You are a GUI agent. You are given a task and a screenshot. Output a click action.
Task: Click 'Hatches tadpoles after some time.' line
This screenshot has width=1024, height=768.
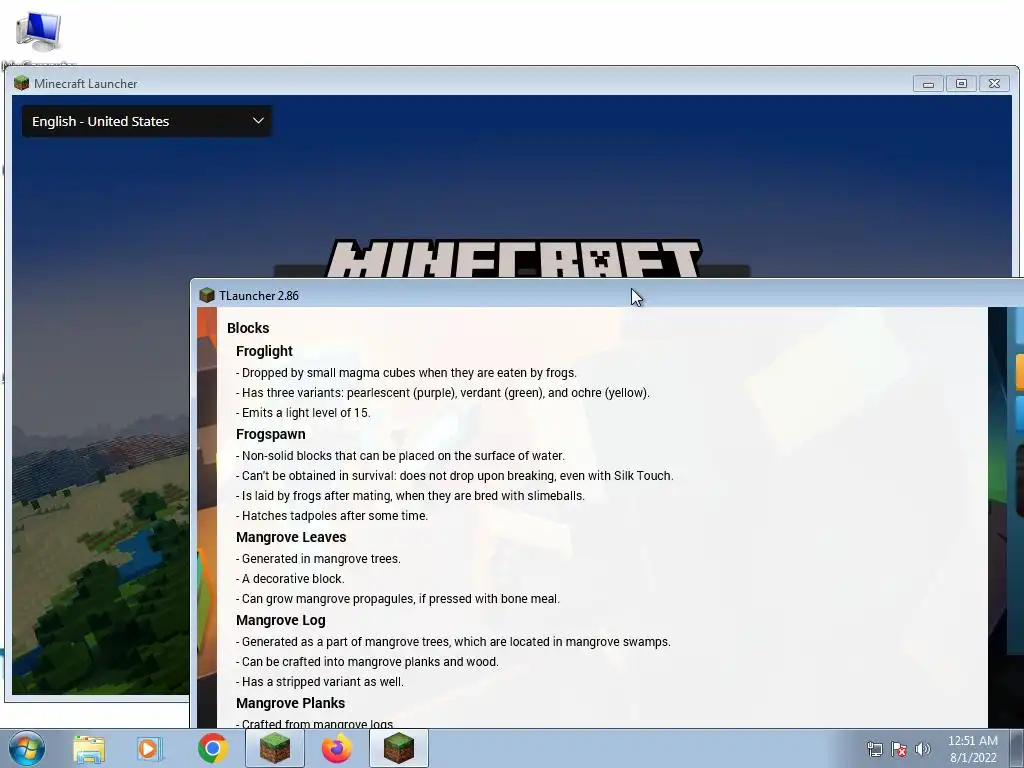[332, 515]
